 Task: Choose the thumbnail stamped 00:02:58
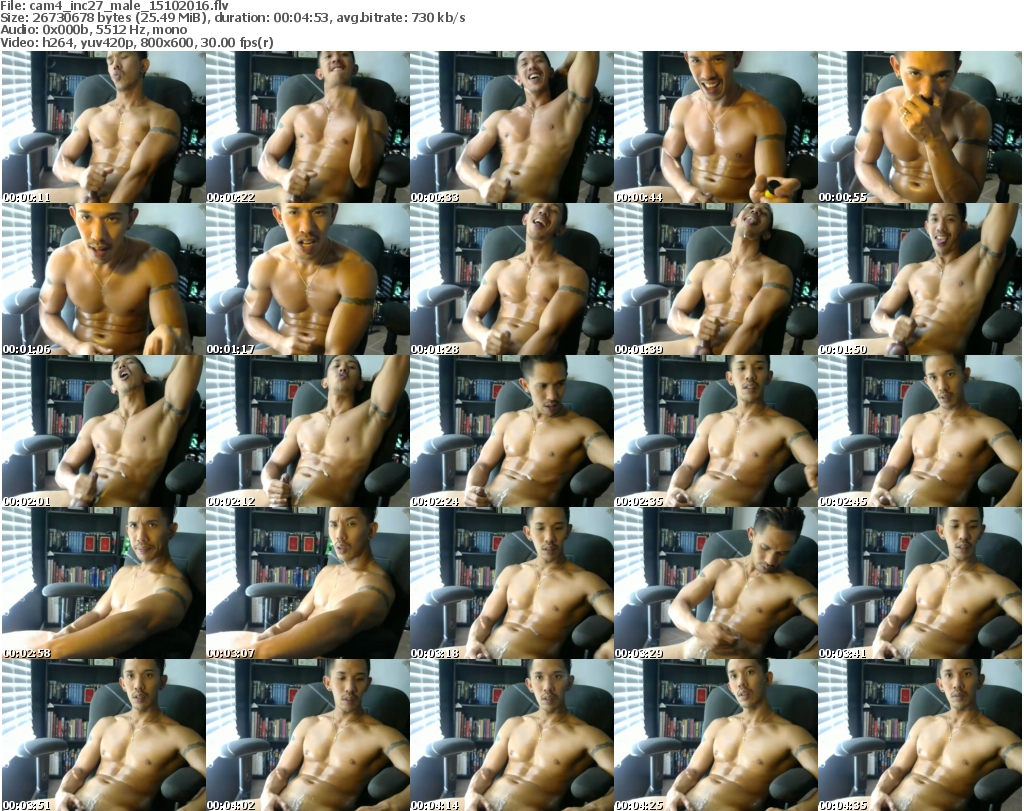(x=103, y=583)
